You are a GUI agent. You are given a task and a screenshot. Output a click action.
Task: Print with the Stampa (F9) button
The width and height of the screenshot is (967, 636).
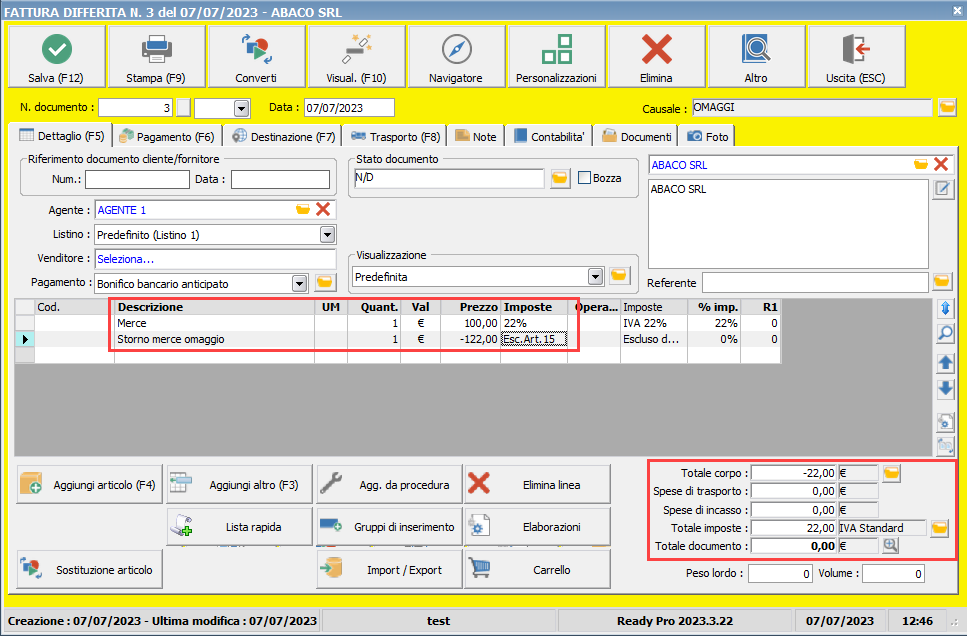tap(156, 57)
